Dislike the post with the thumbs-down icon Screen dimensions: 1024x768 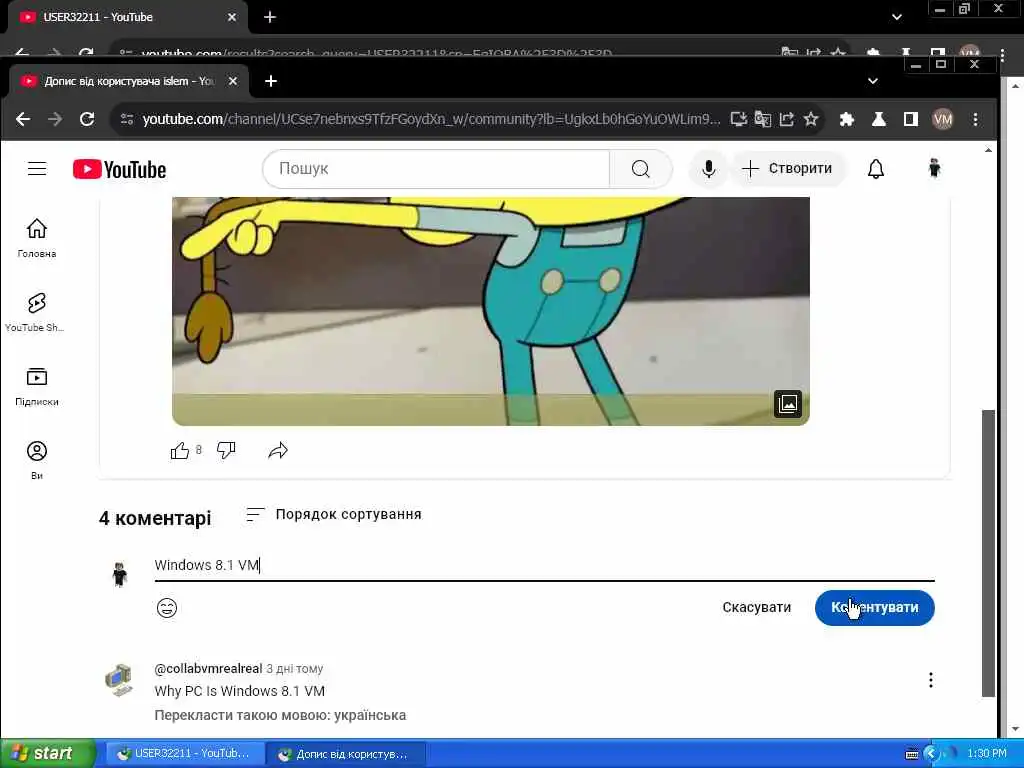point(226,450)
